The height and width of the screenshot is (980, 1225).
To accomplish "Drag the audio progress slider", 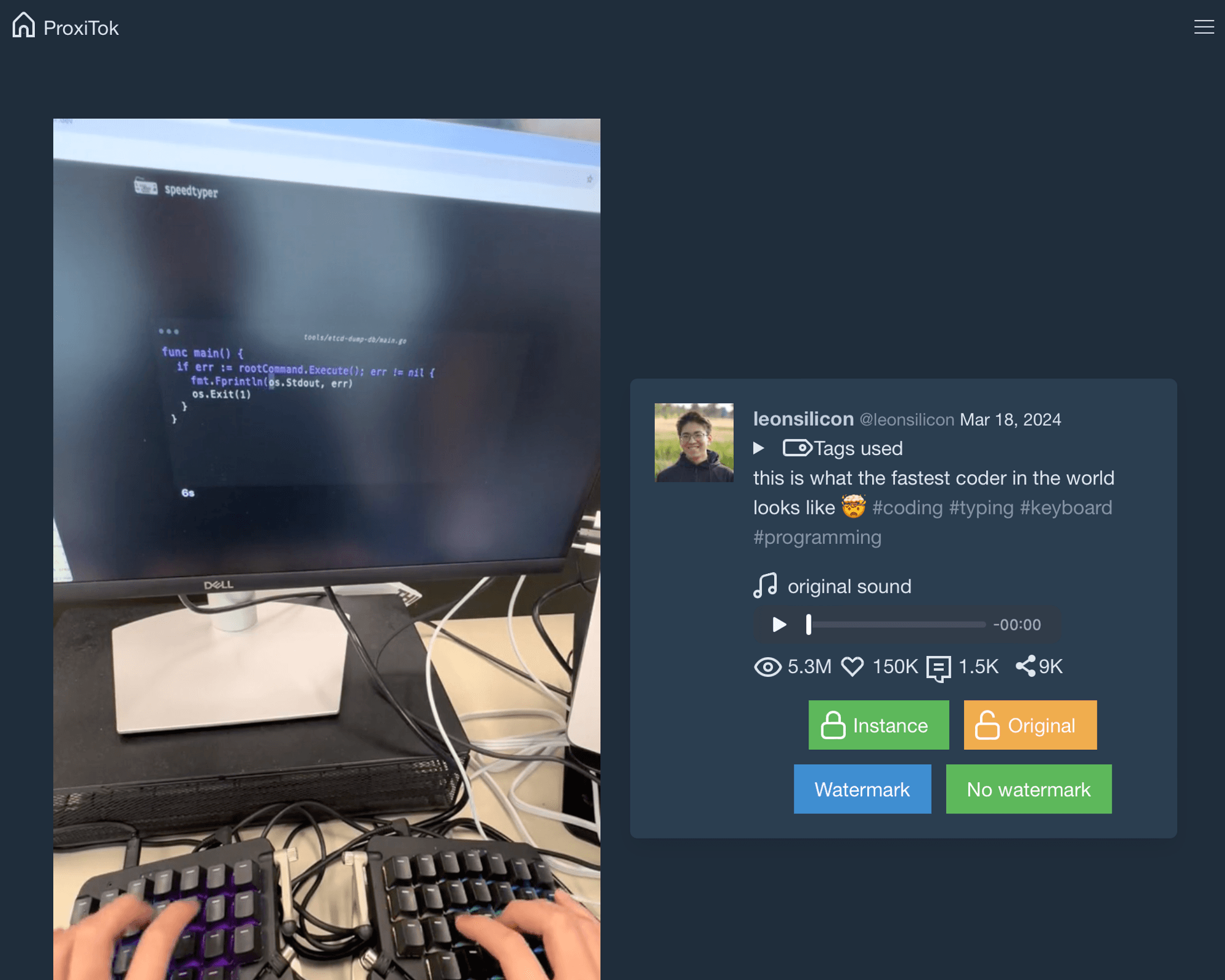I will pos(808,624).
